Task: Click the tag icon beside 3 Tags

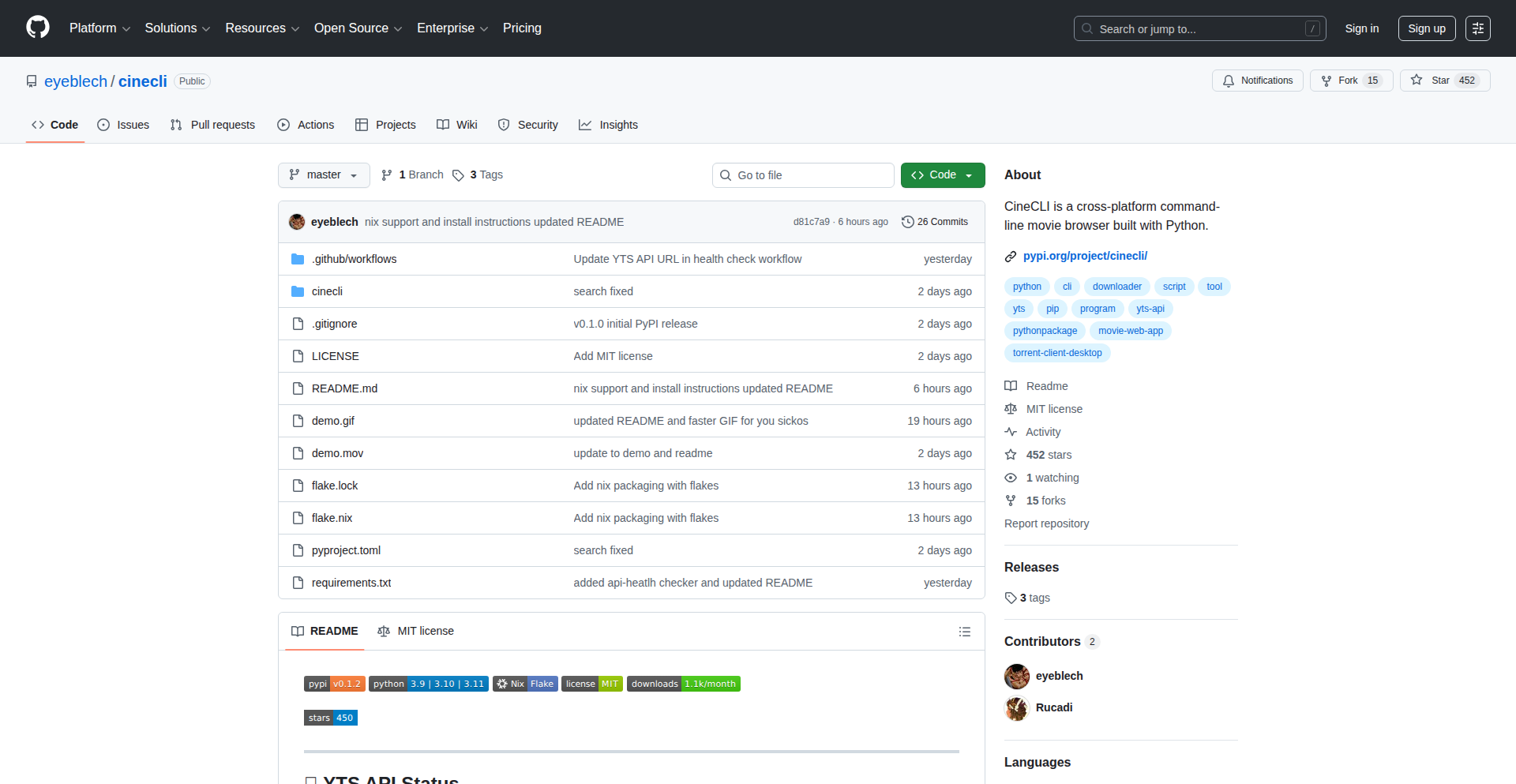Action: [458, 175]
